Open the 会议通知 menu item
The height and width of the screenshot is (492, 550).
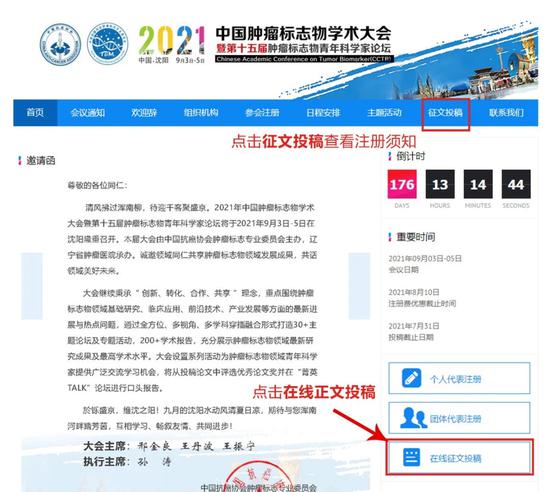click(x=88, y=113)
